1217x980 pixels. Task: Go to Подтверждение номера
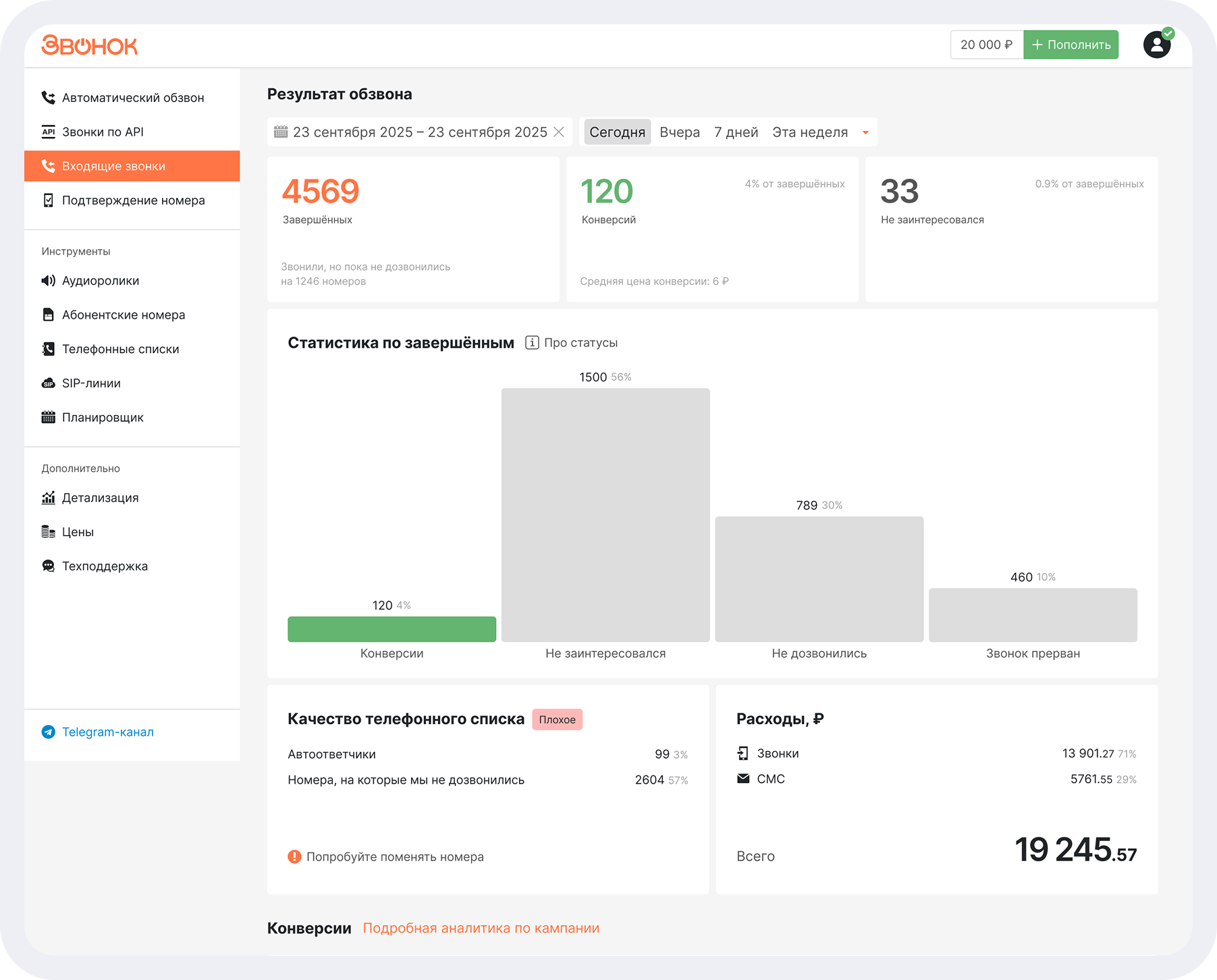point(132,200)
